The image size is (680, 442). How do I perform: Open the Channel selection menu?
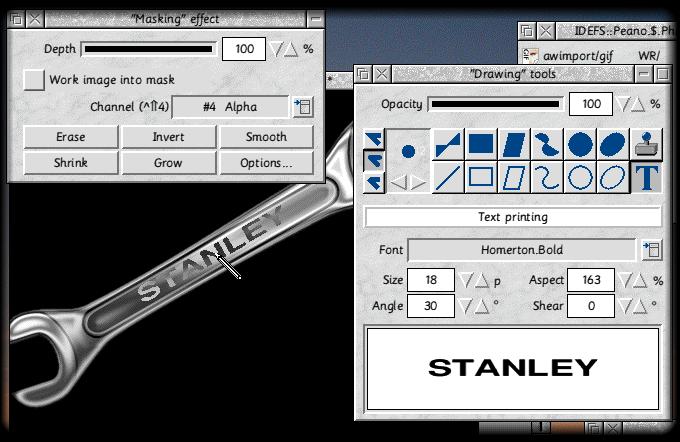(303, 107)
